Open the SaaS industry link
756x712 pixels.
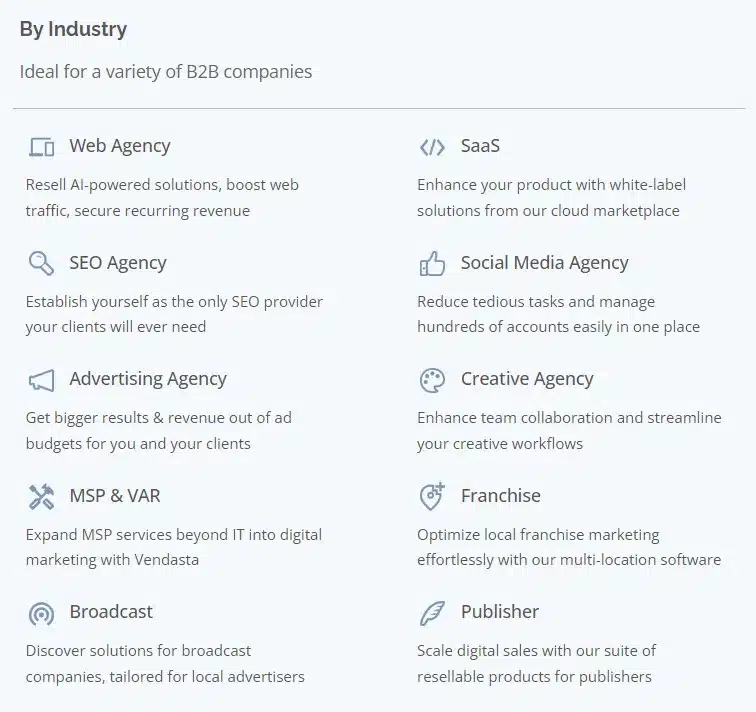tap(480, 146)
